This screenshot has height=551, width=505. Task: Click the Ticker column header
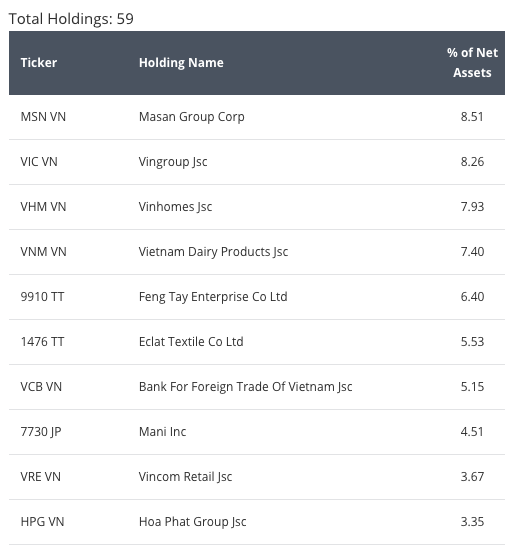39,63
